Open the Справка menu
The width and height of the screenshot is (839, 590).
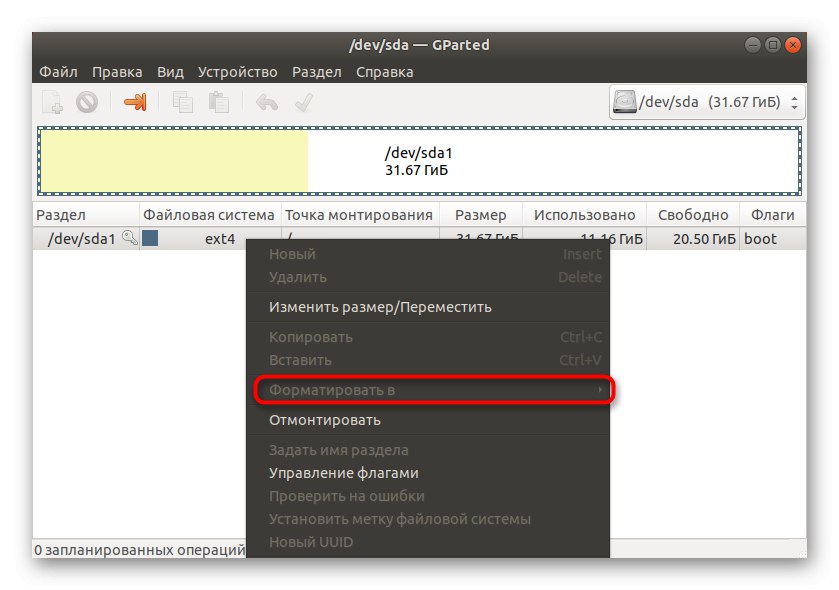pyautogui.click(x=385, y=72)
